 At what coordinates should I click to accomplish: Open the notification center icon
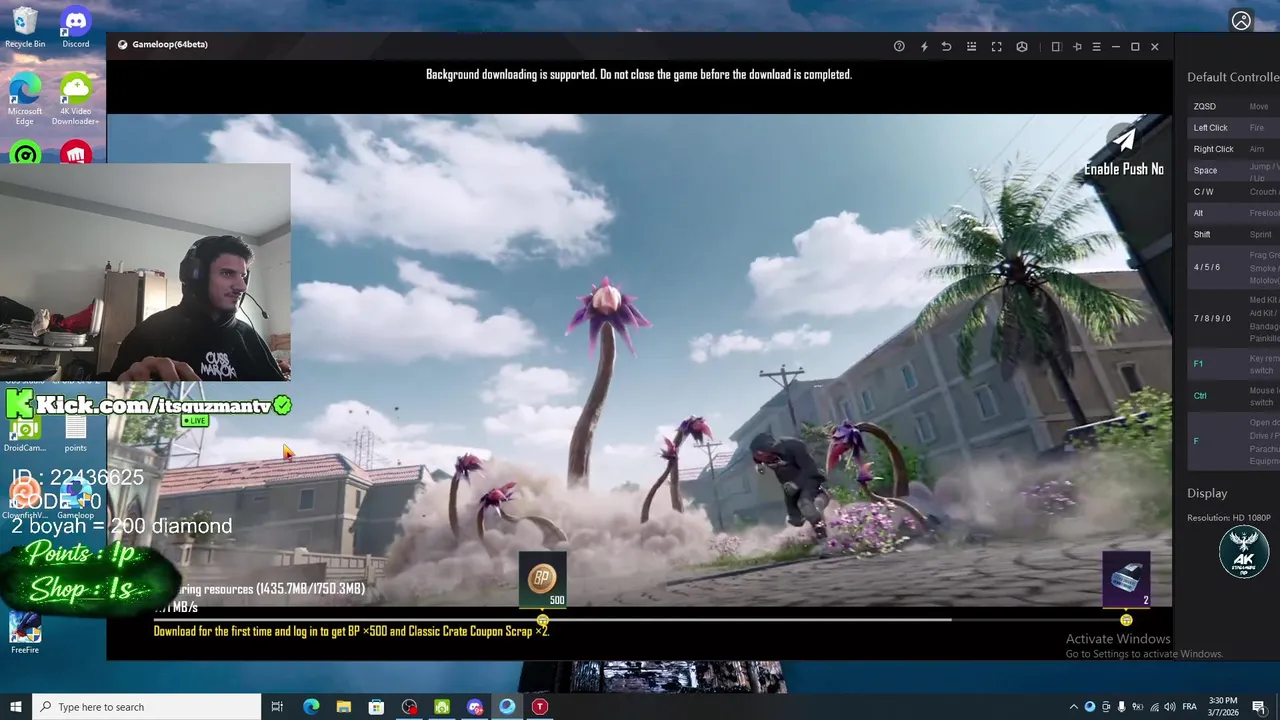[1259, 707]
